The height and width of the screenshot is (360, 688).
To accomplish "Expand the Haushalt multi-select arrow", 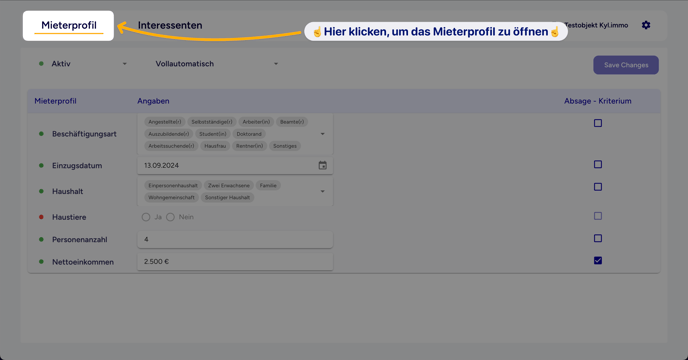I will point(322,191).
